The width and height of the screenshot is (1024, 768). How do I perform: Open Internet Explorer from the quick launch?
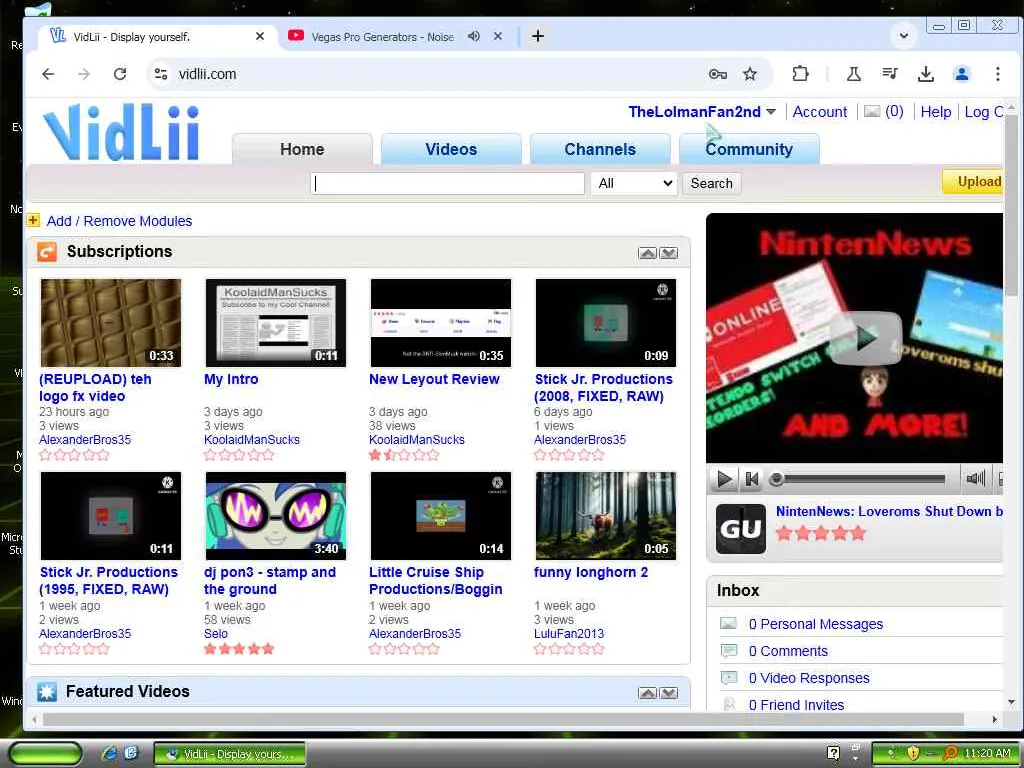click(x=109, y=754)
